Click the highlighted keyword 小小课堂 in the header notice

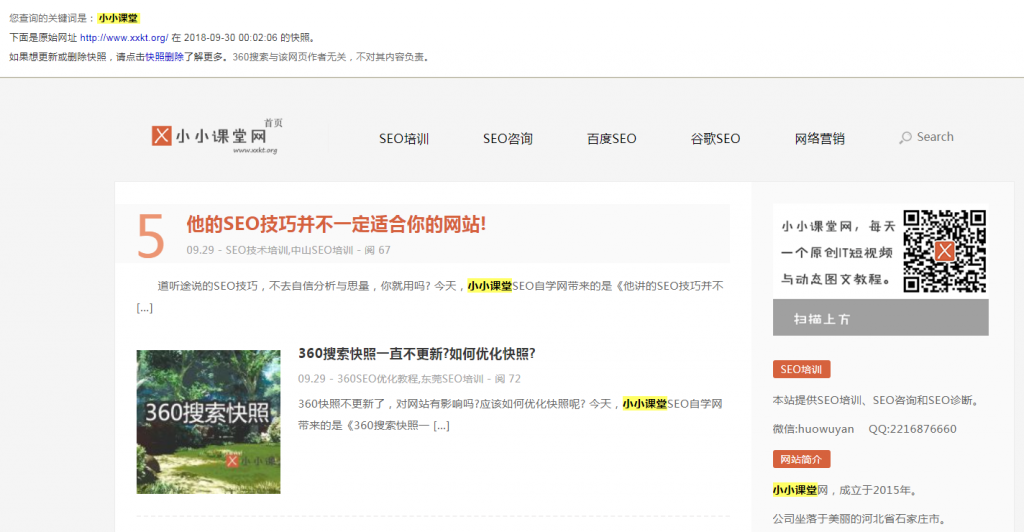click(x=118, y=18)
